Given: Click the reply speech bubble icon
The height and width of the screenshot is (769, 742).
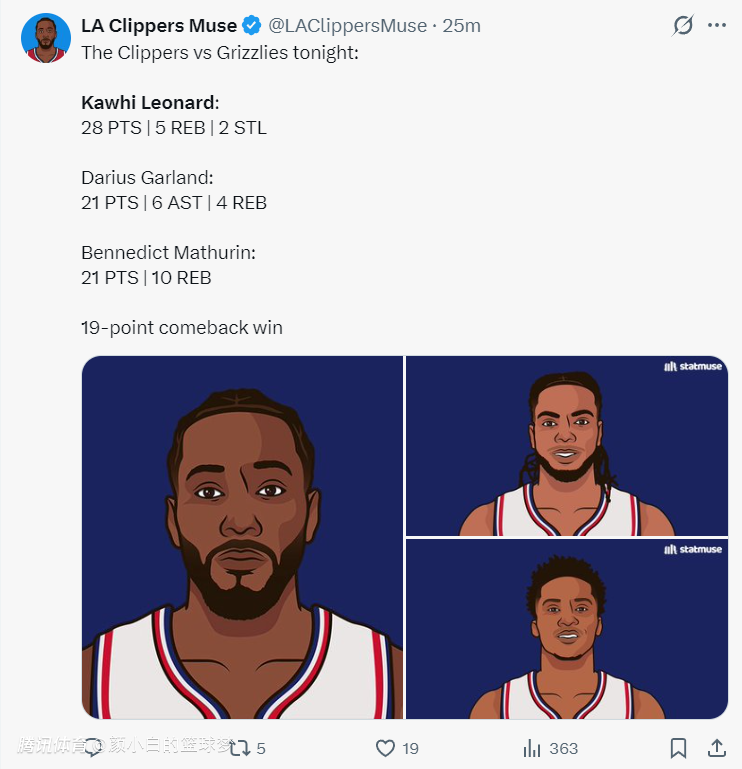Looking at the screenshot, I should click(x=93, y=748).
